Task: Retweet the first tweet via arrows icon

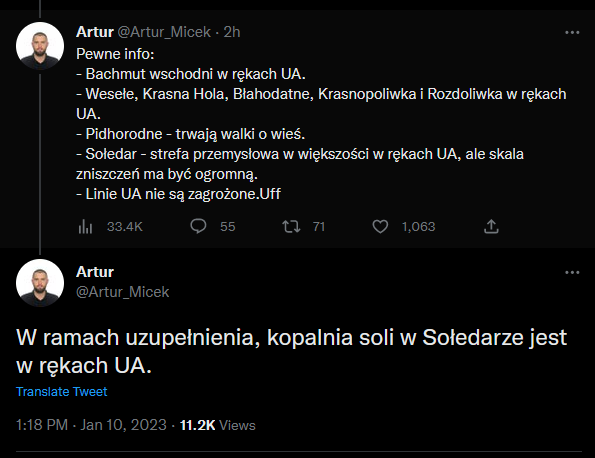Action: tap(291, 227)
